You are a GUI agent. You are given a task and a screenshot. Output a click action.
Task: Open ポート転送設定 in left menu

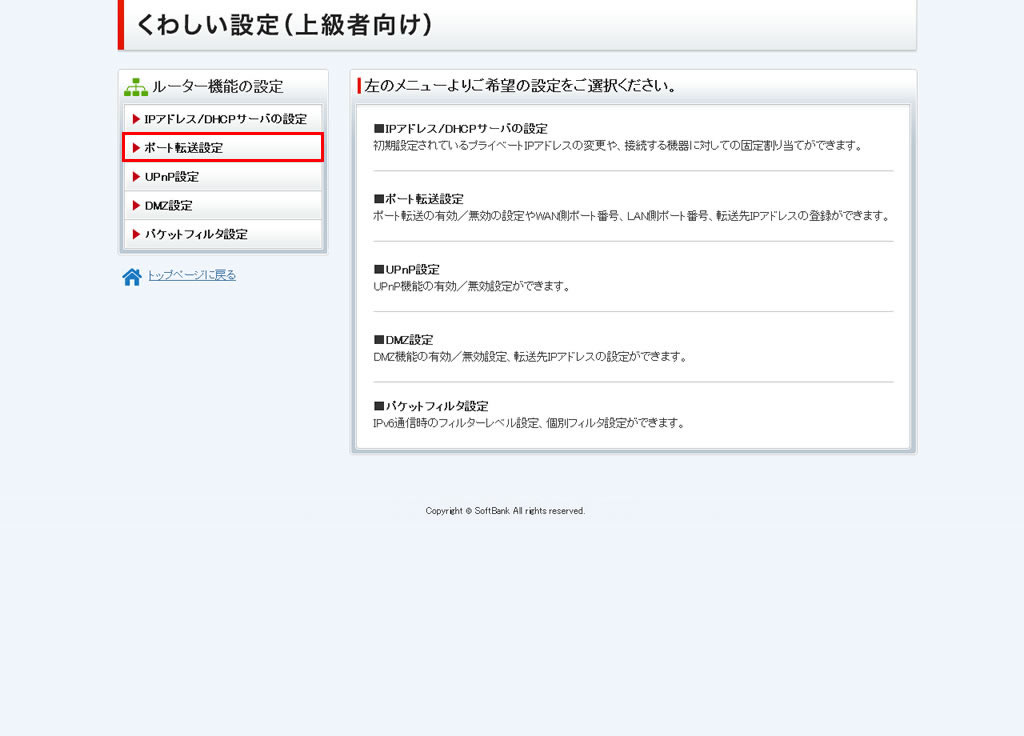(223, 148)
